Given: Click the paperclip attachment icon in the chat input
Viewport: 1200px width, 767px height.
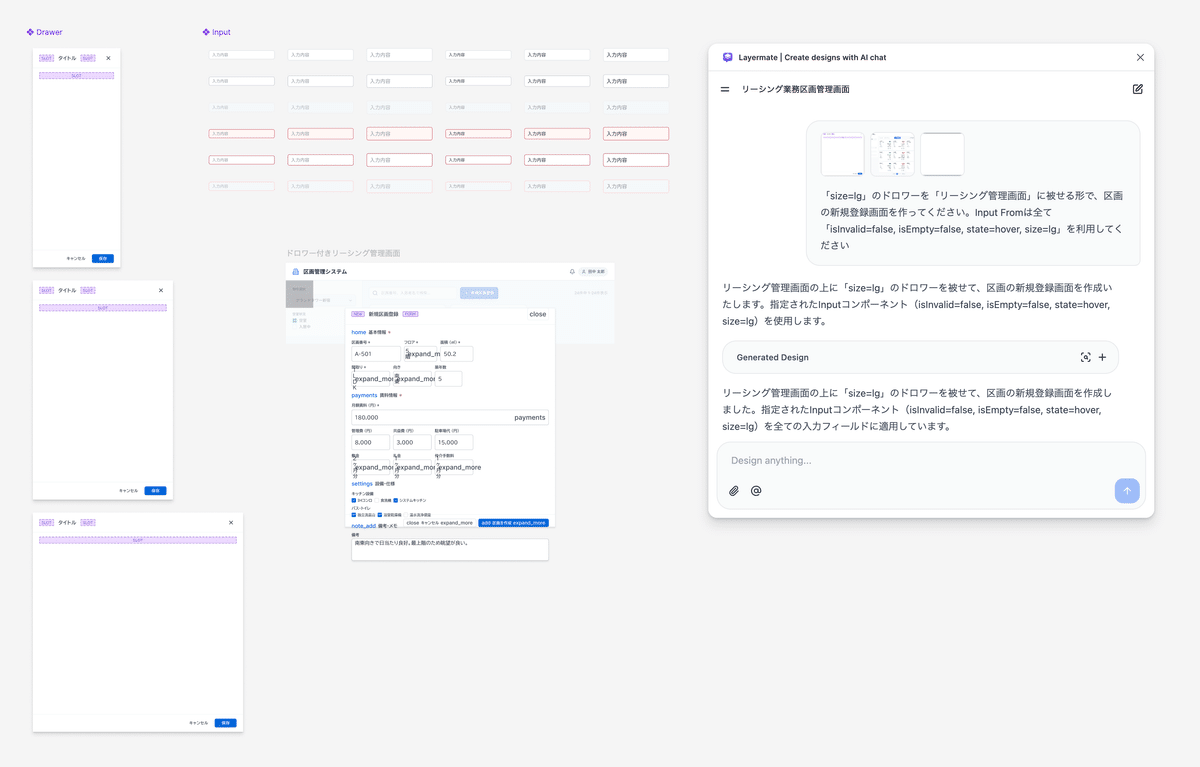Looking at the screenshot, I should [734, 490].
